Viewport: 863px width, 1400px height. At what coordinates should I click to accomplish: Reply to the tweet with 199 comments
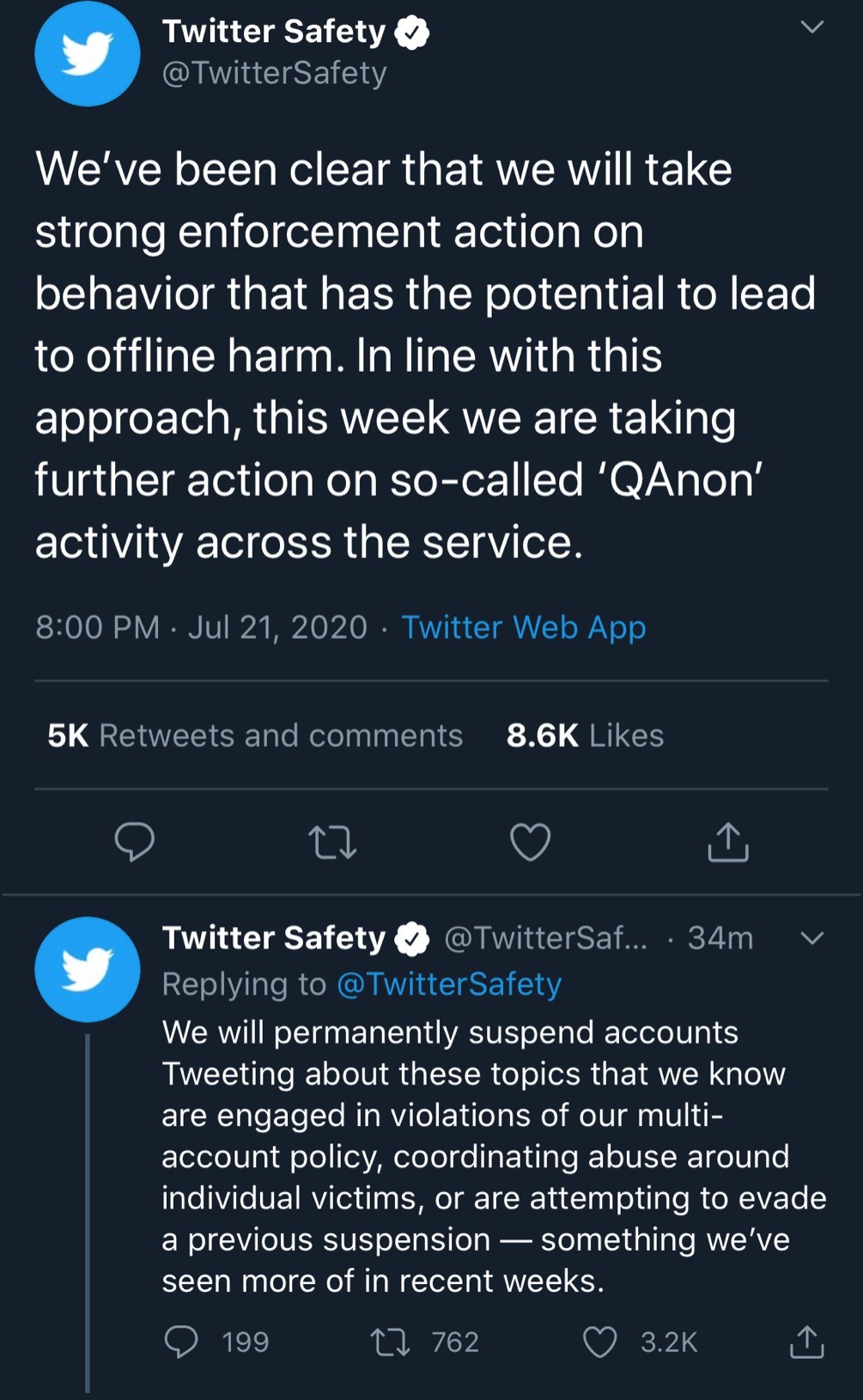tap(181, 1342)
